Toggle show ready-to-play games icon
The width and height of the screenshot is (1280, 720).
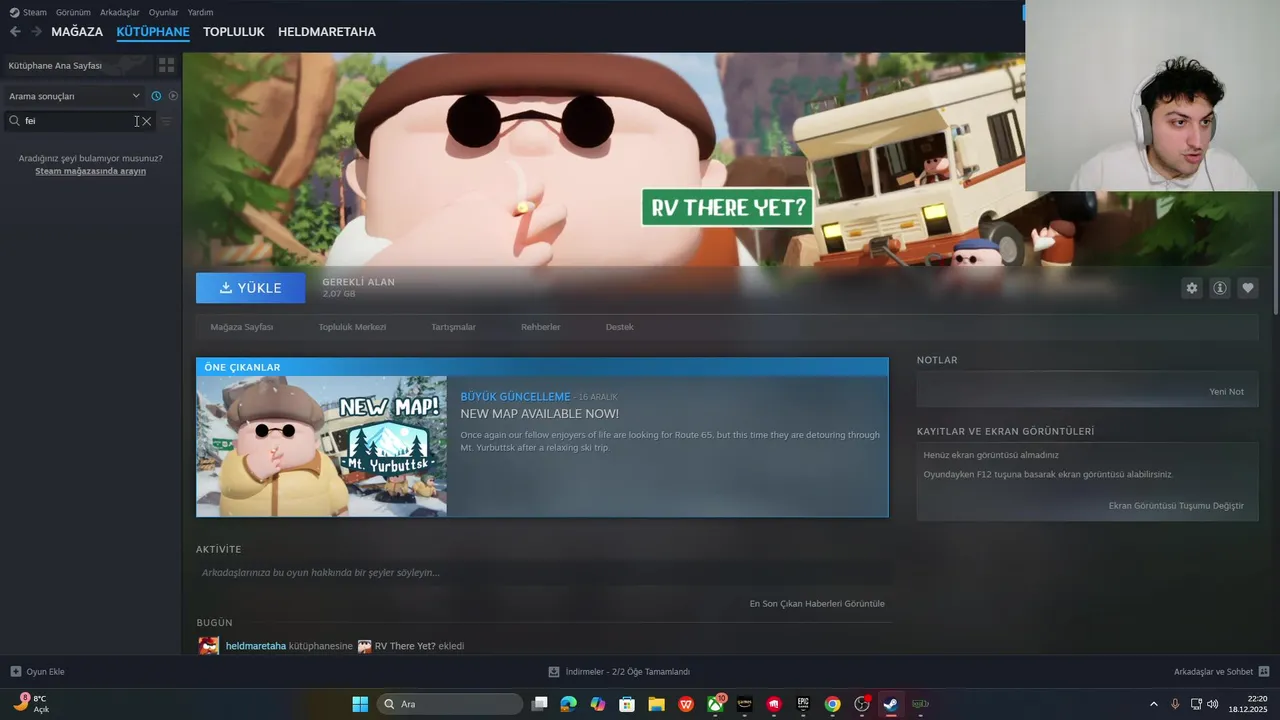[x=173, y=96]
